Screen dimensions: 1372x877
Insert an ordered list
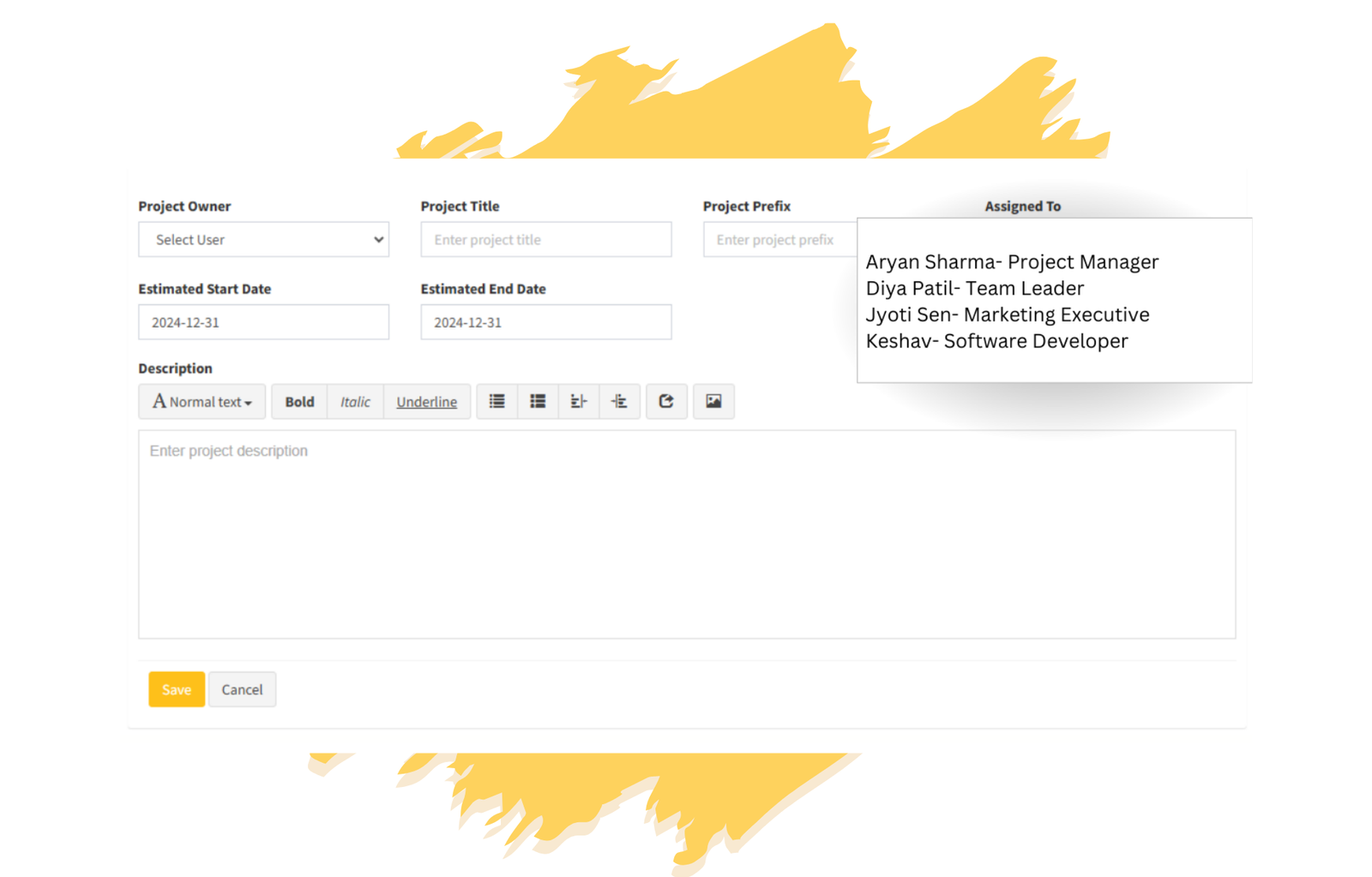click(x=538, y=401)
